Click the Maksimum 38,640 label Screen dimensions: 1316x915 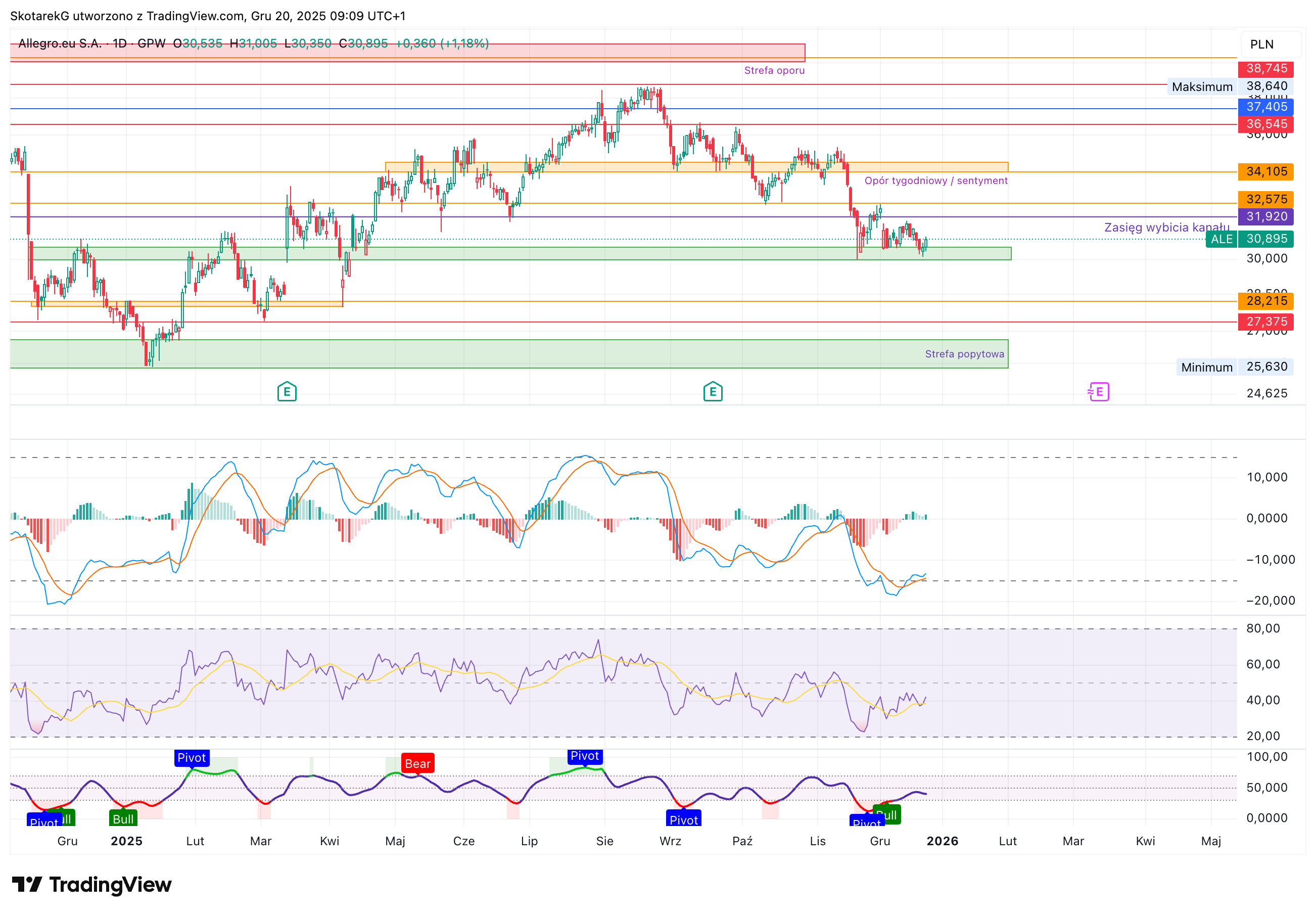pyautogui.click(x=1230, y=86)
